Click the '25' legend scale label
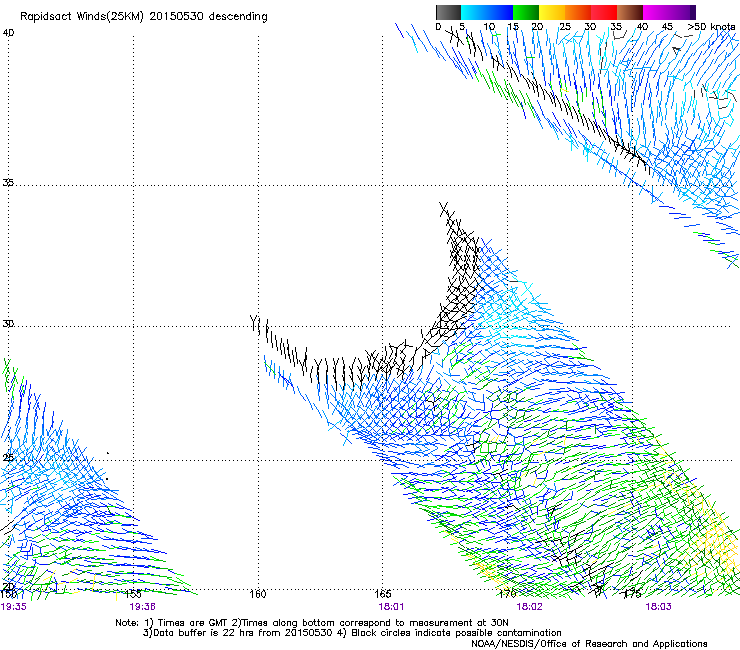 point(564,27)
